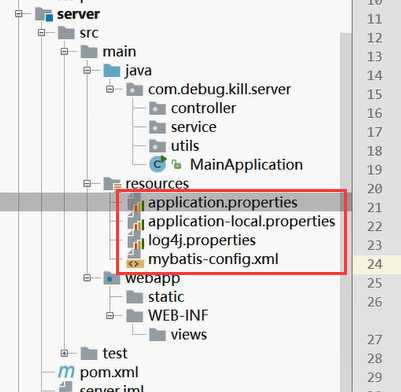Viewport: 401px width, 392px height.
Task: Select the WEB-INF folder name
Action: pos(178,316)
